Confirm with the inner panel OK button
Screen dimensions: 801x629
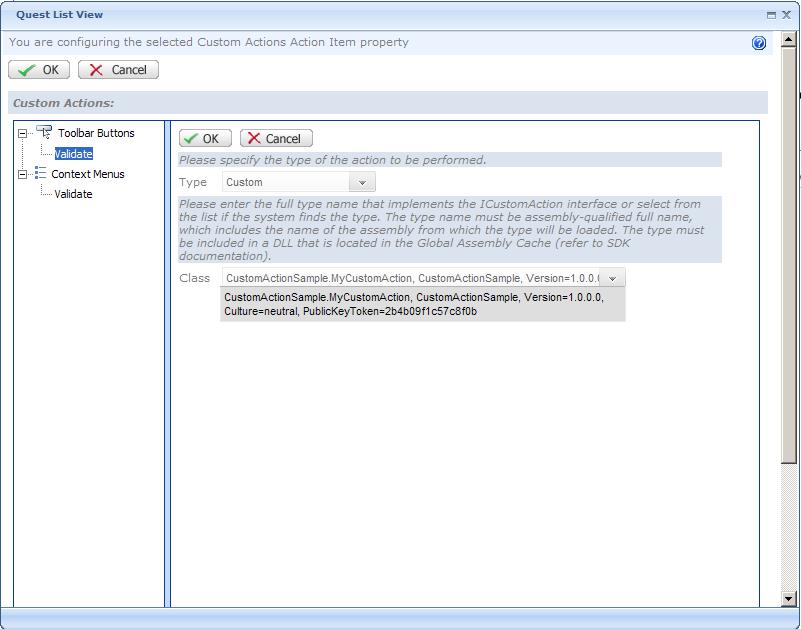(x=205, y=139)
